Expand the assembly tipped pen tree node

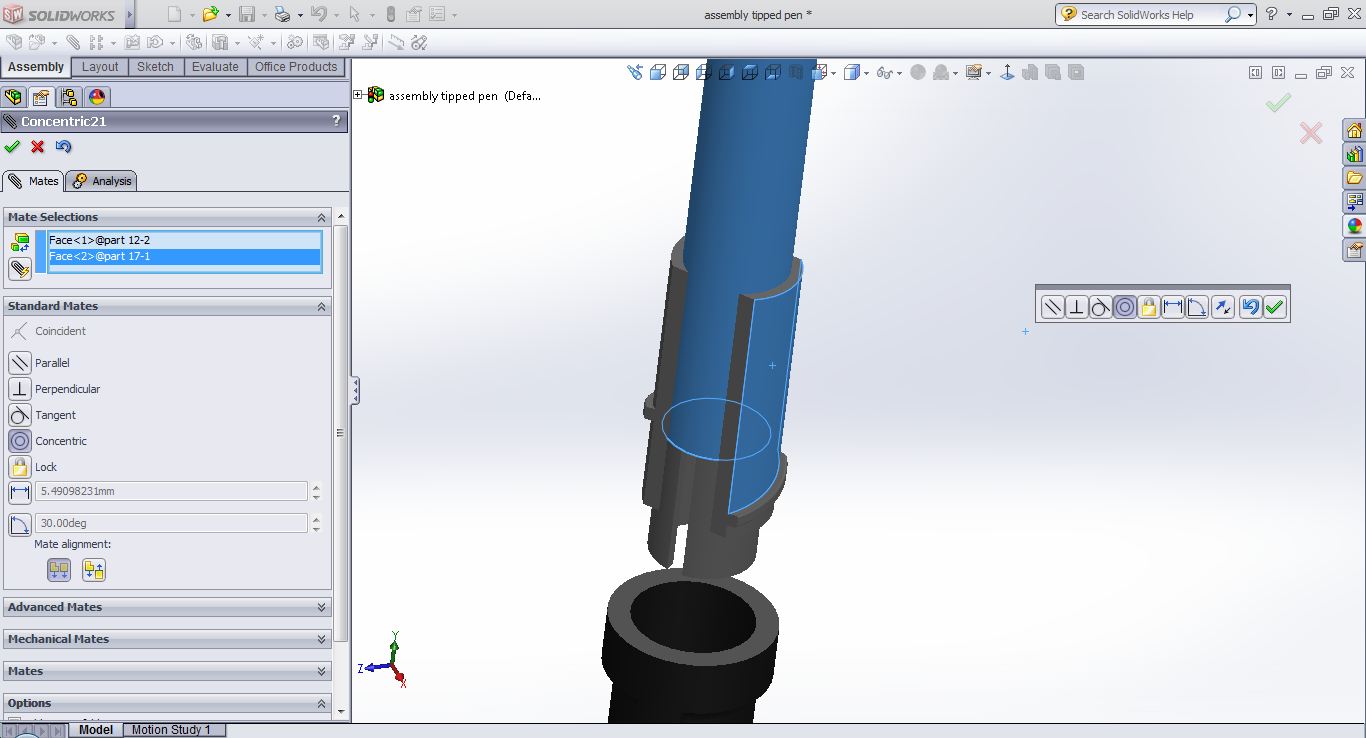click(358, 95)
